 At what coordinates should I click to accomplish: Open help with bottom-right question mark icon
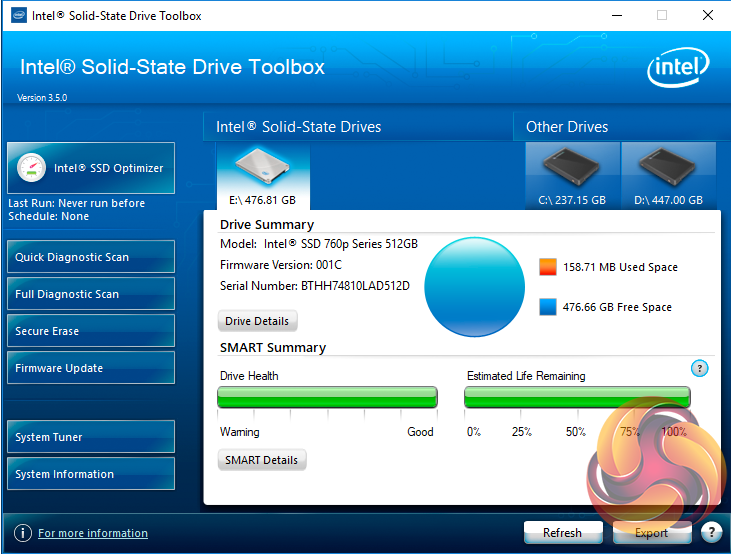point(711,533)
